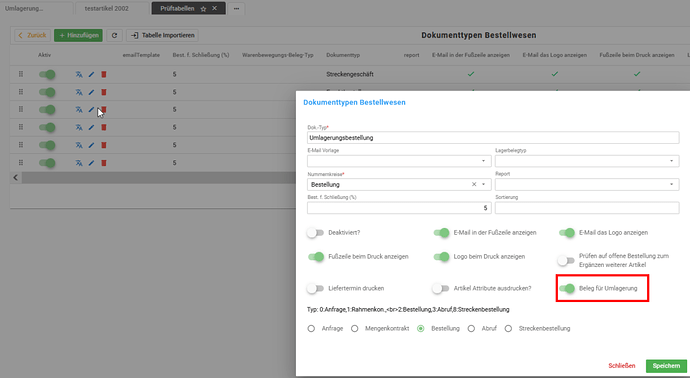Screen dimensions: 690x378
Task: Open the more tabs ellipsis menu
Action: point(236,8)
